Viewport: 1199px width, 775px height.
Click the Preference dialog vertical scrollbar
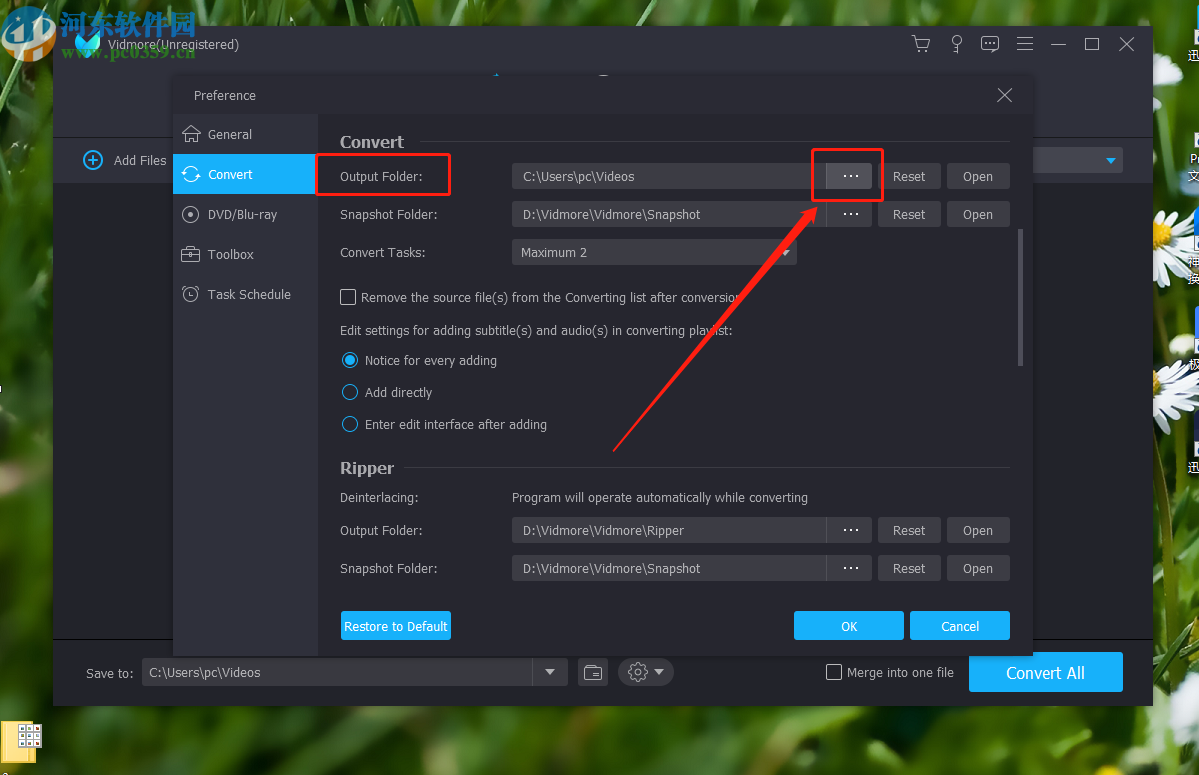[1020, 297]
